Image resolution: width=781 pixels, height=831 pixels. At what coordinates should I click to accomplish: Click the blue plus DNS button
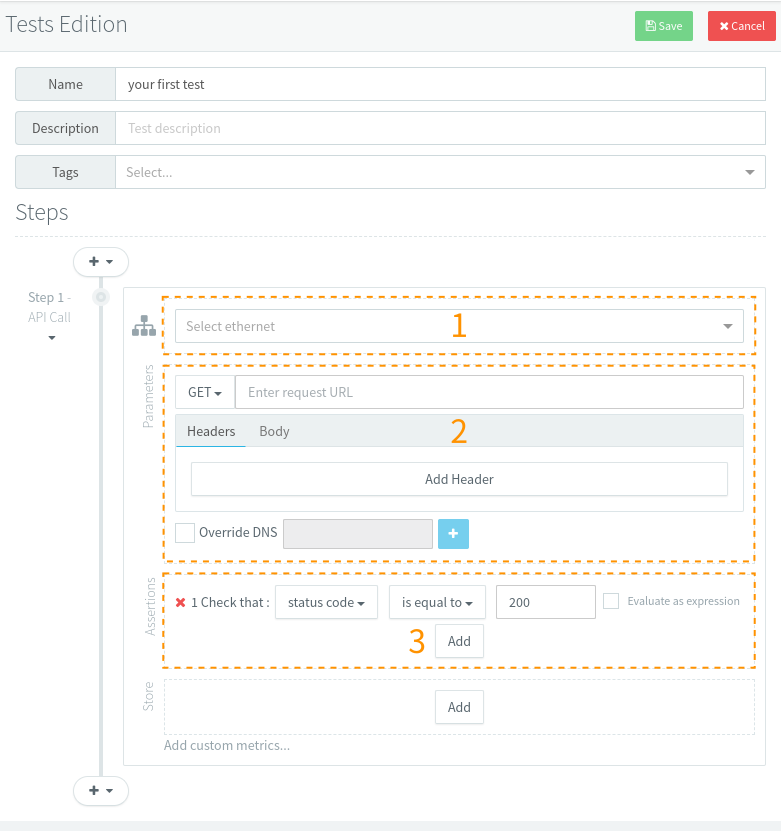pos(453,533)
